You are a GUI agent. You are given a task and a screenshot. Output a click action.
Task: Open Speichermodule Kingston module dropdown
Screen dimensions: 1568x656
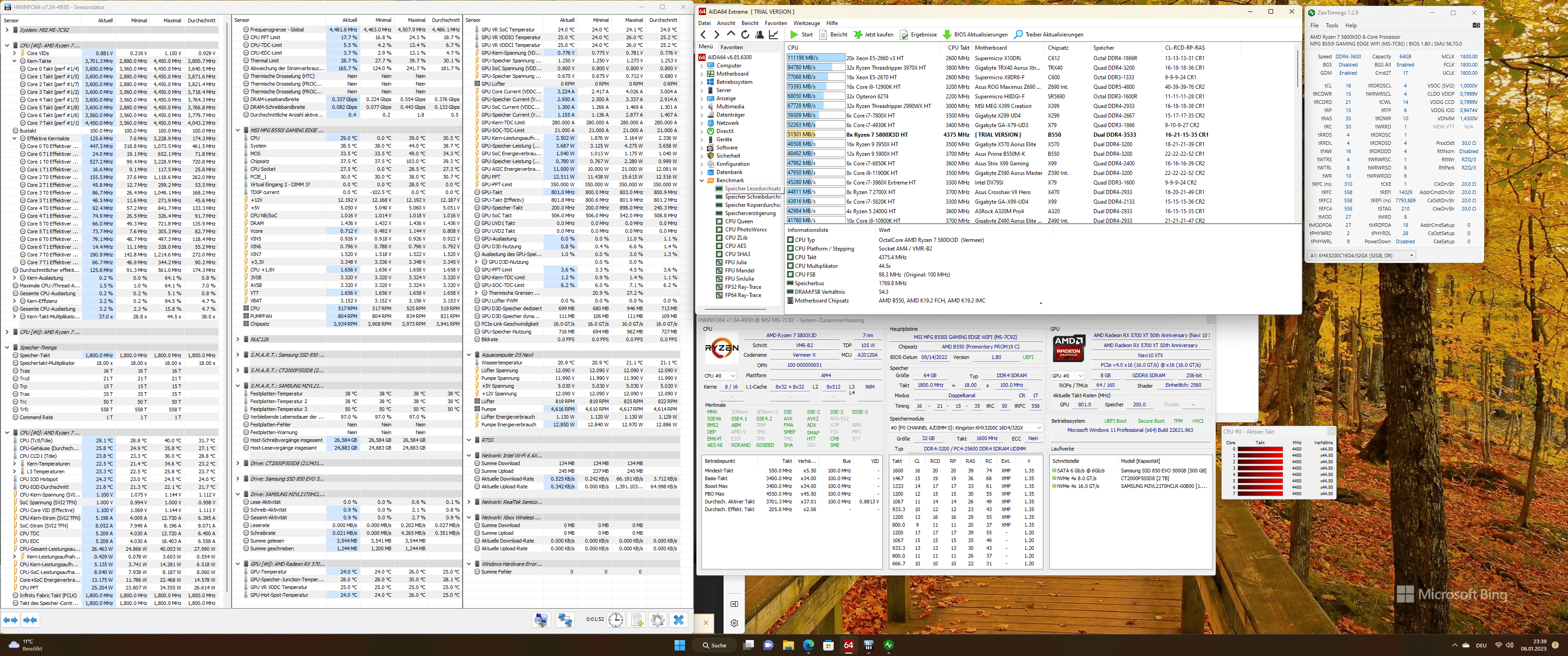[x=966, y=428]
